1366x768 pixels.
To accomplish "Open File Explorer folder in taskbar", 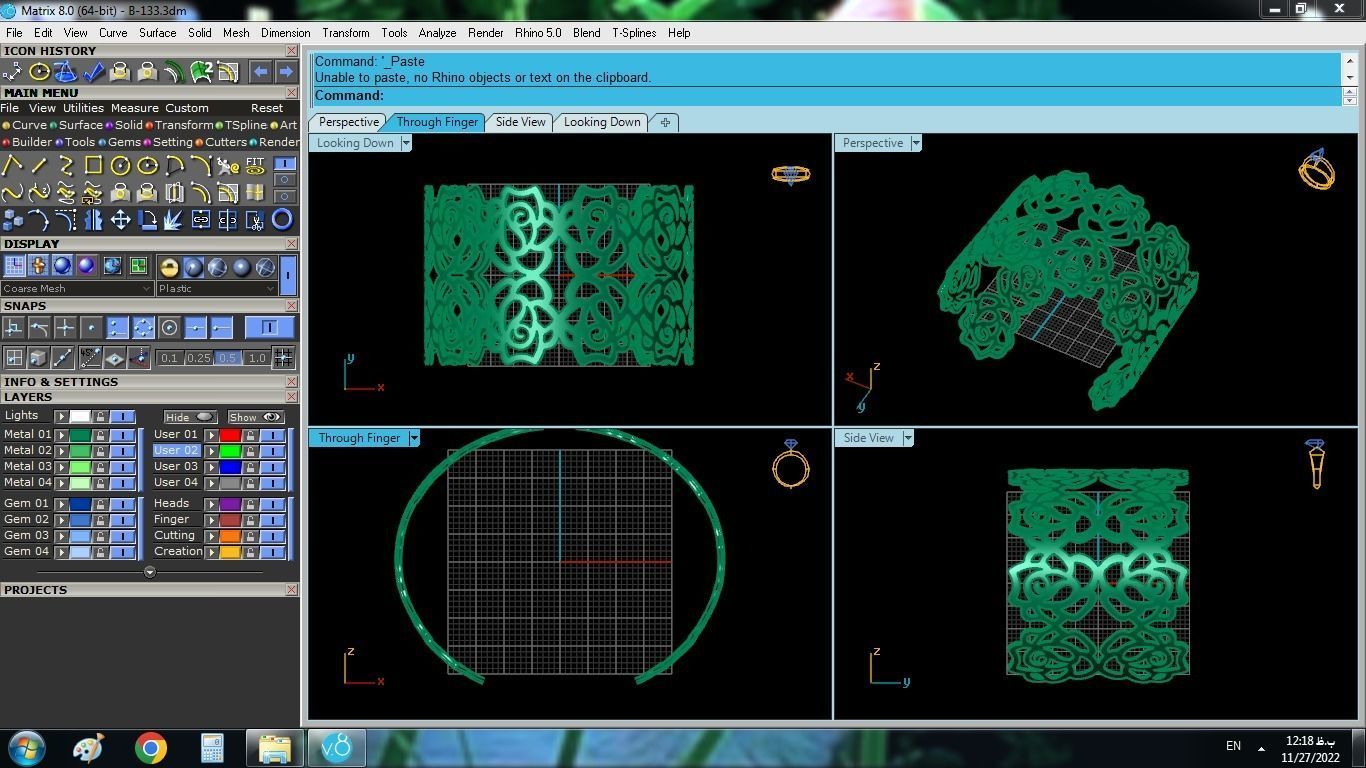I will click(274, 748).
